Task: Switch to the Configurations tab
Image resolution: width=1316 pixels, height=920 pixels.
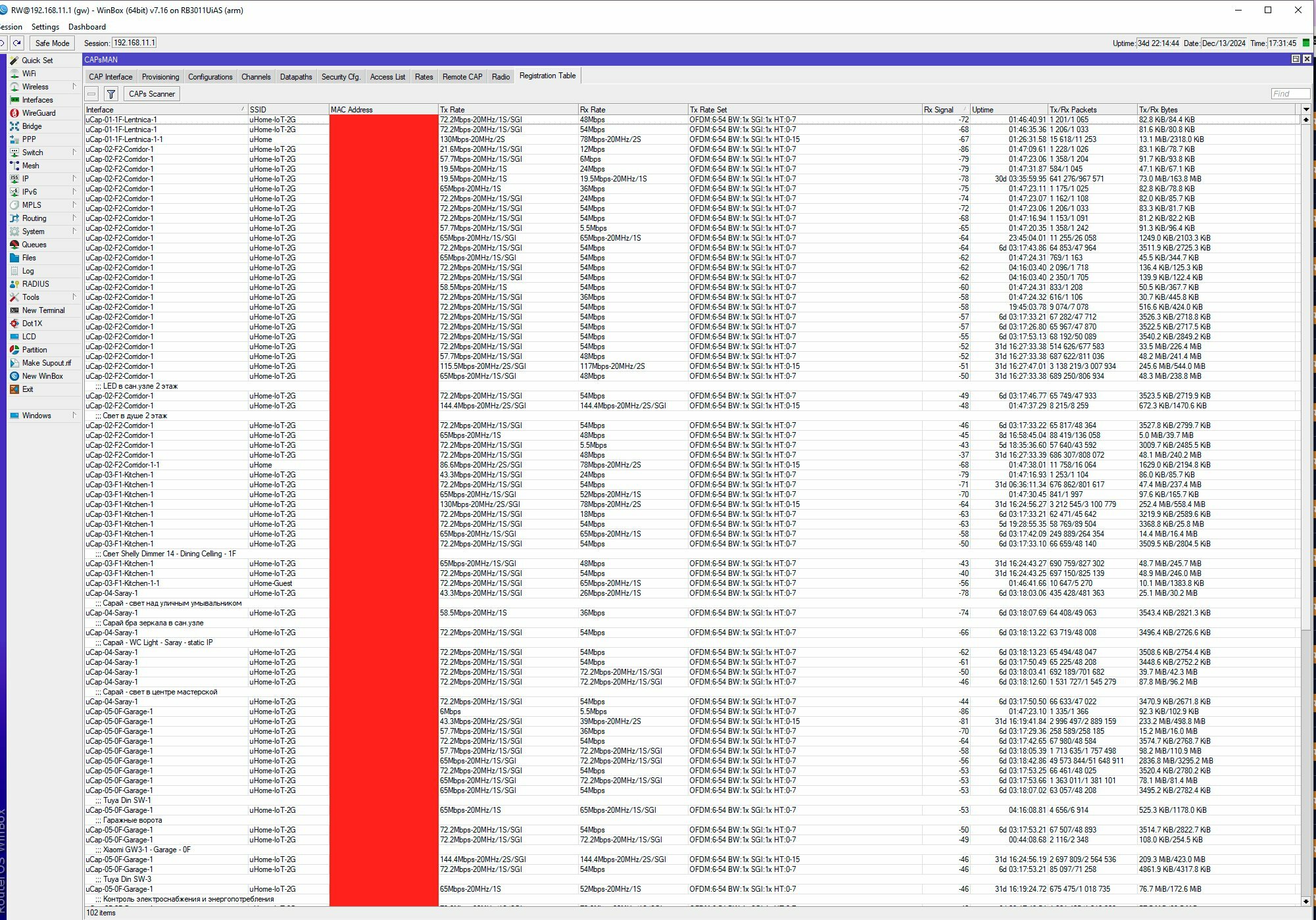Action: (210, 77)
